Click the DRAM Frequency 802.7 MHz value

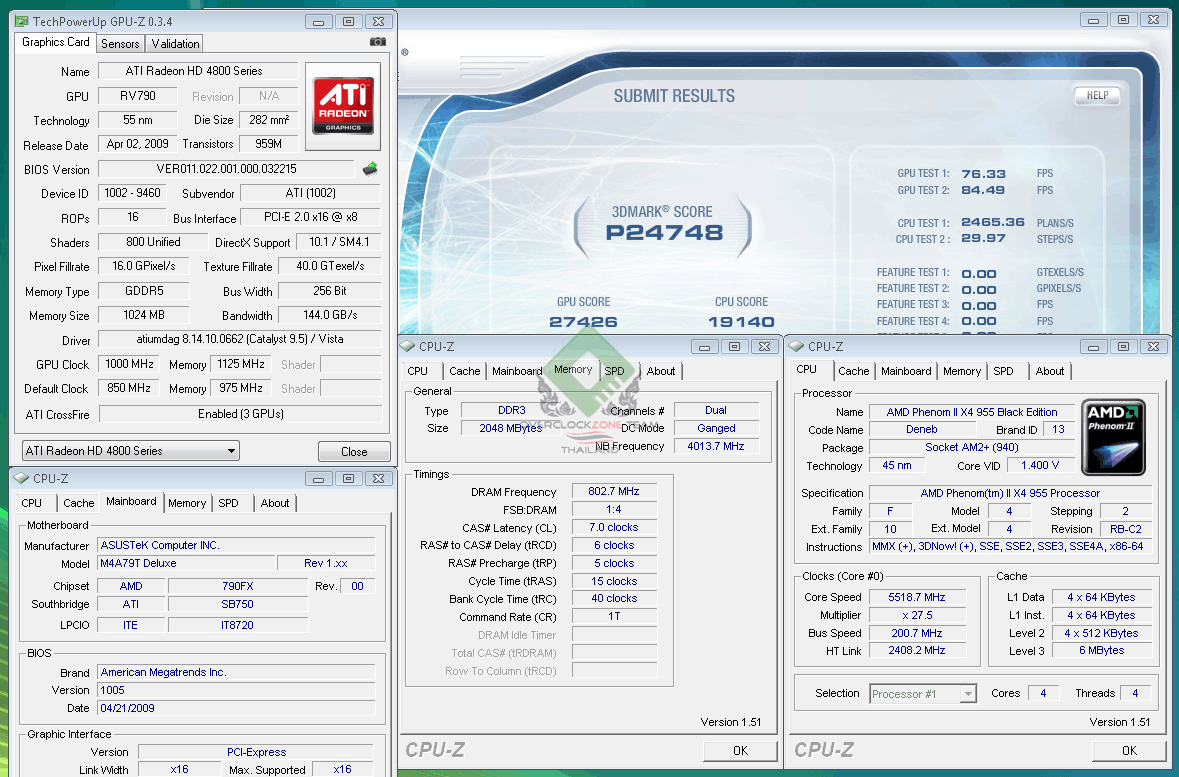point(614,491)
